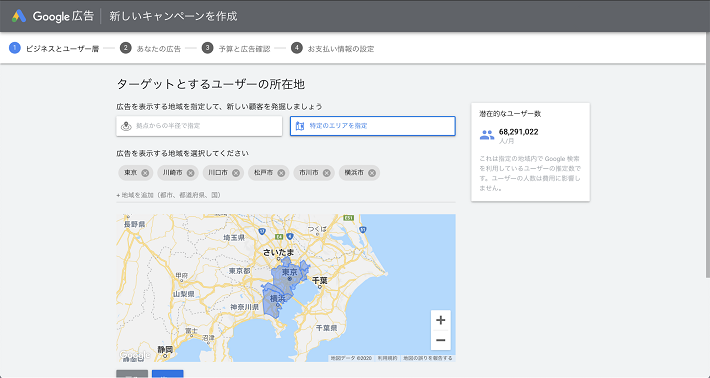The image size is (710, 378).
Task: Click the さいたま label on the map
Action: [x=278, y=253]
